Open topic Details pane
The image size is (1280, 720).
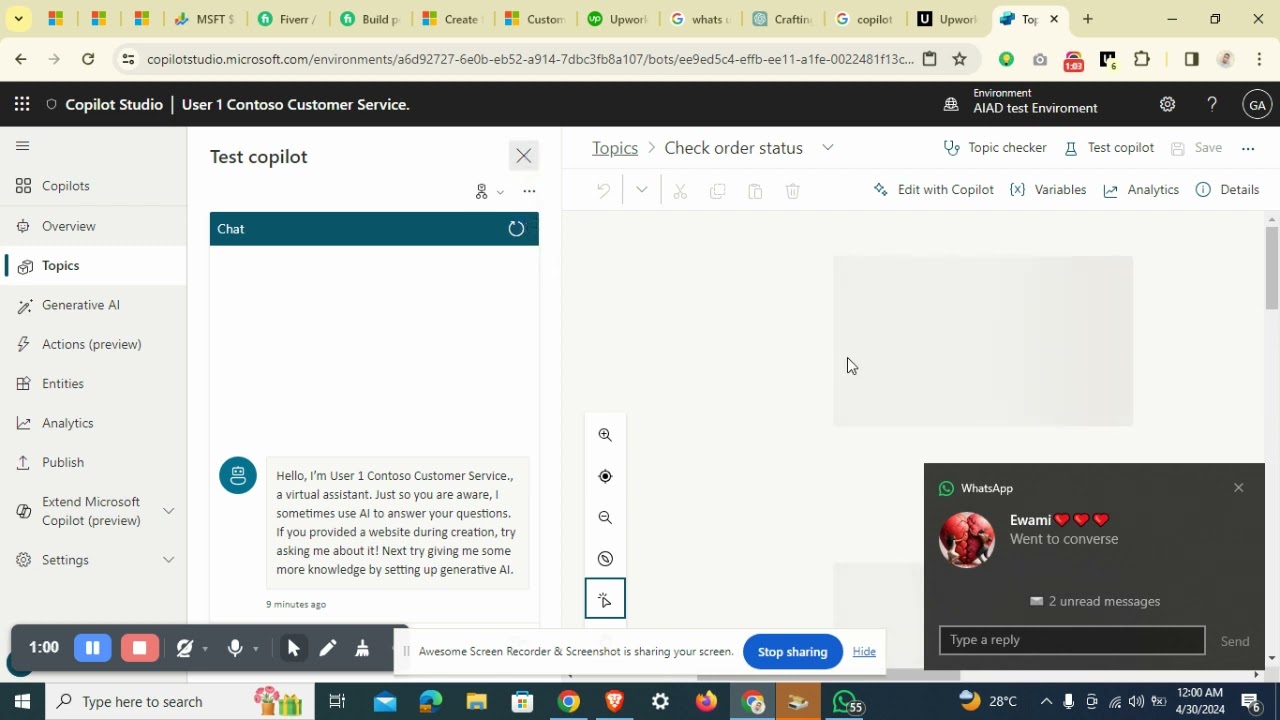coord(1228,190)
